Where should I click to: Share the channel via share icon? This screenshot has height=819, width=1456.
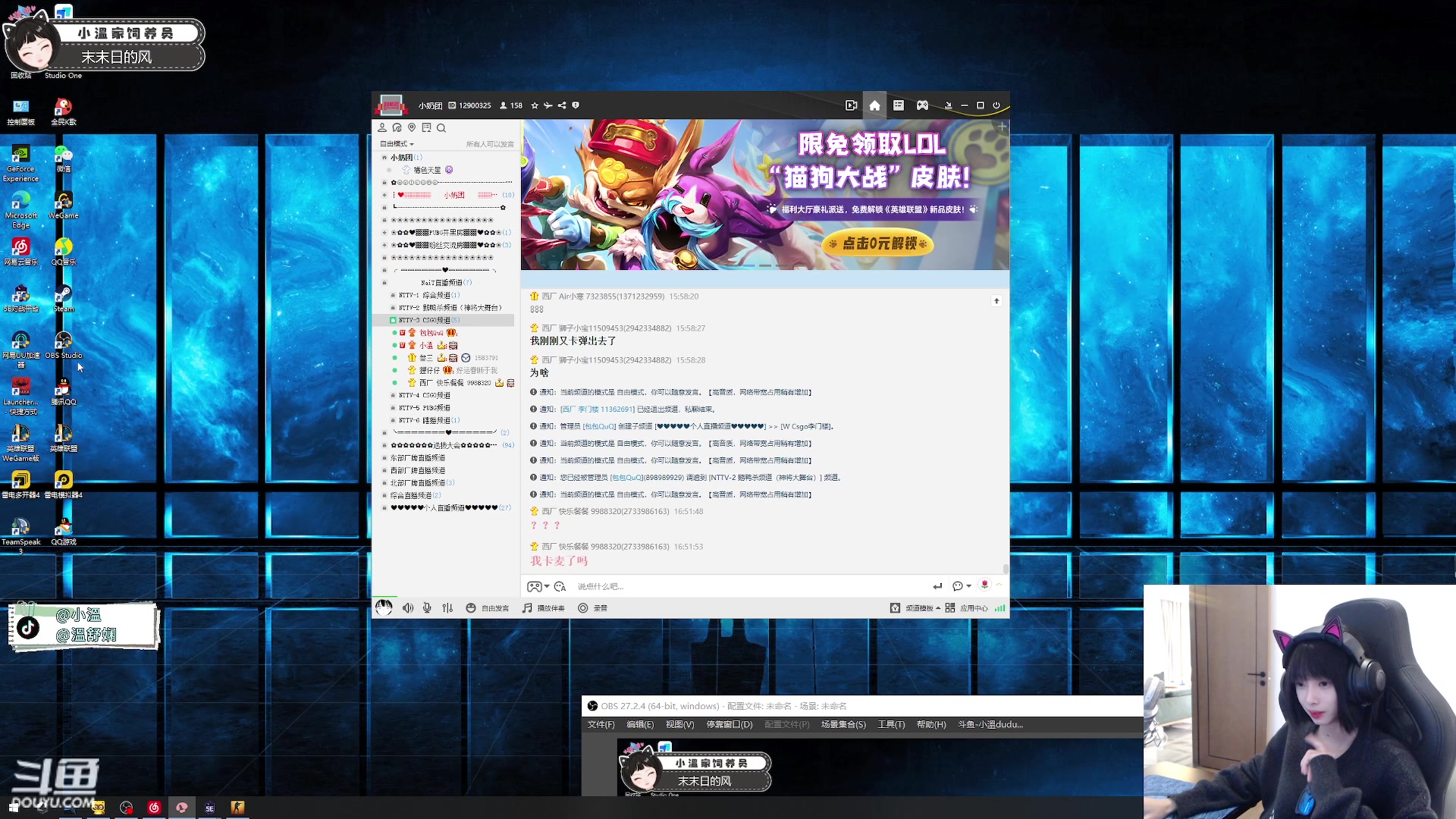562,105
